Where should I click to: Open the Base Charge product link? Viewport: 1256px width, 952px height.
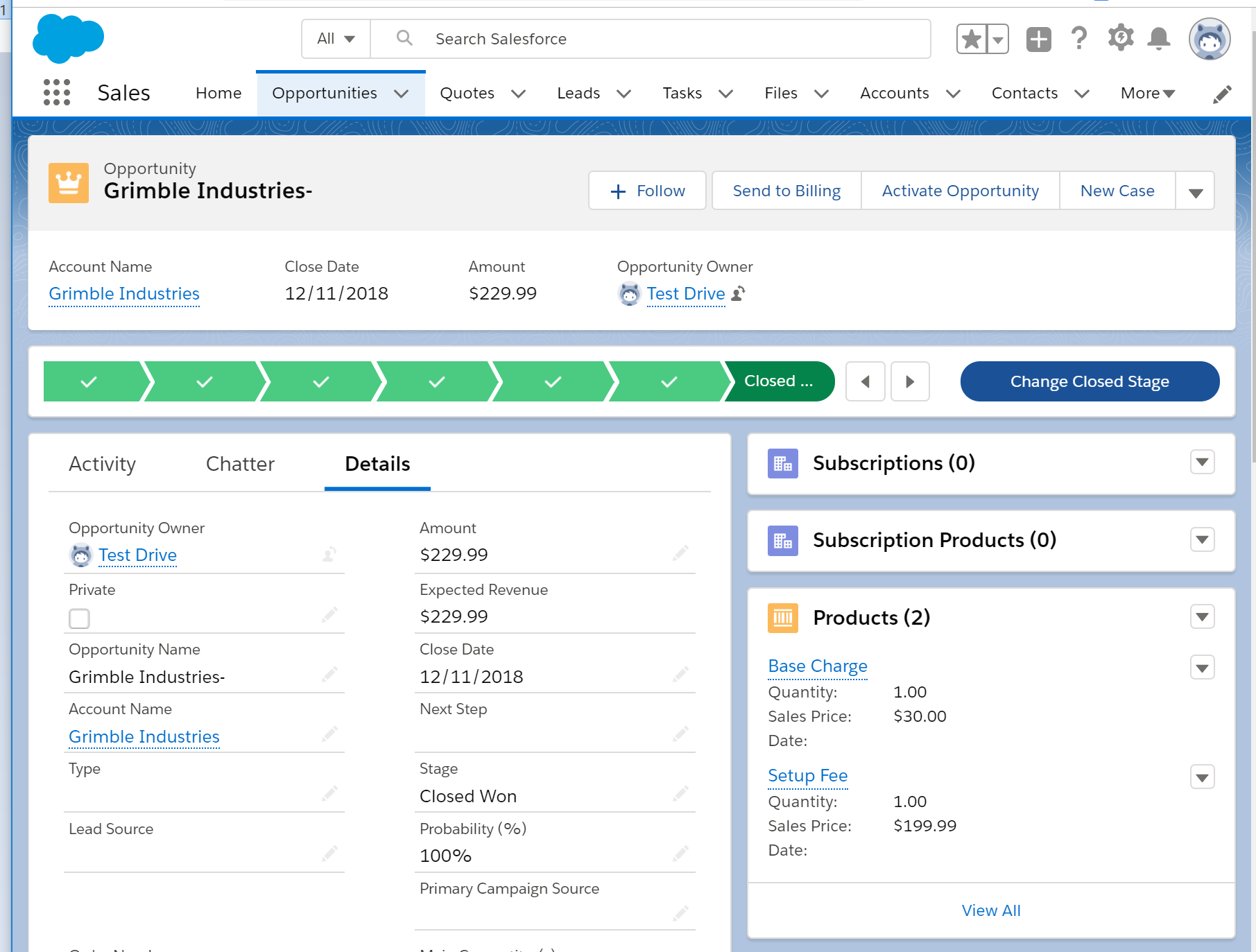[818, 666]
